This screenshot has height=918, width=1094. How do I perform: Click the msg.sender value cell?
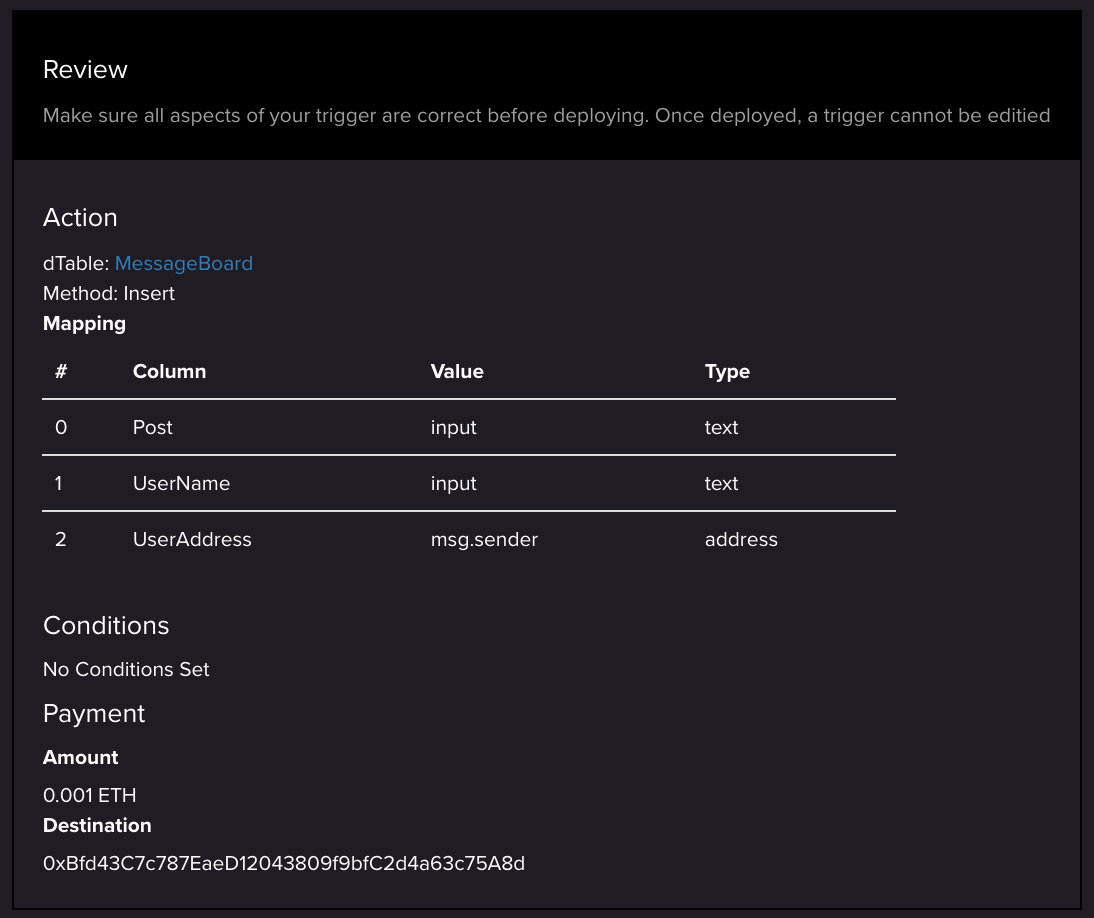(x=484, y=540)
